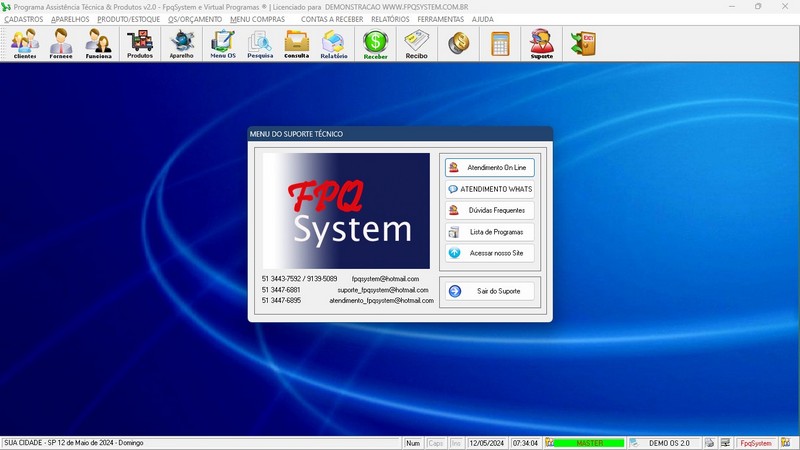Click the Recibo toolbar icon
The width and height of the screenshot is (800, 450).
[x=416, y=44]
